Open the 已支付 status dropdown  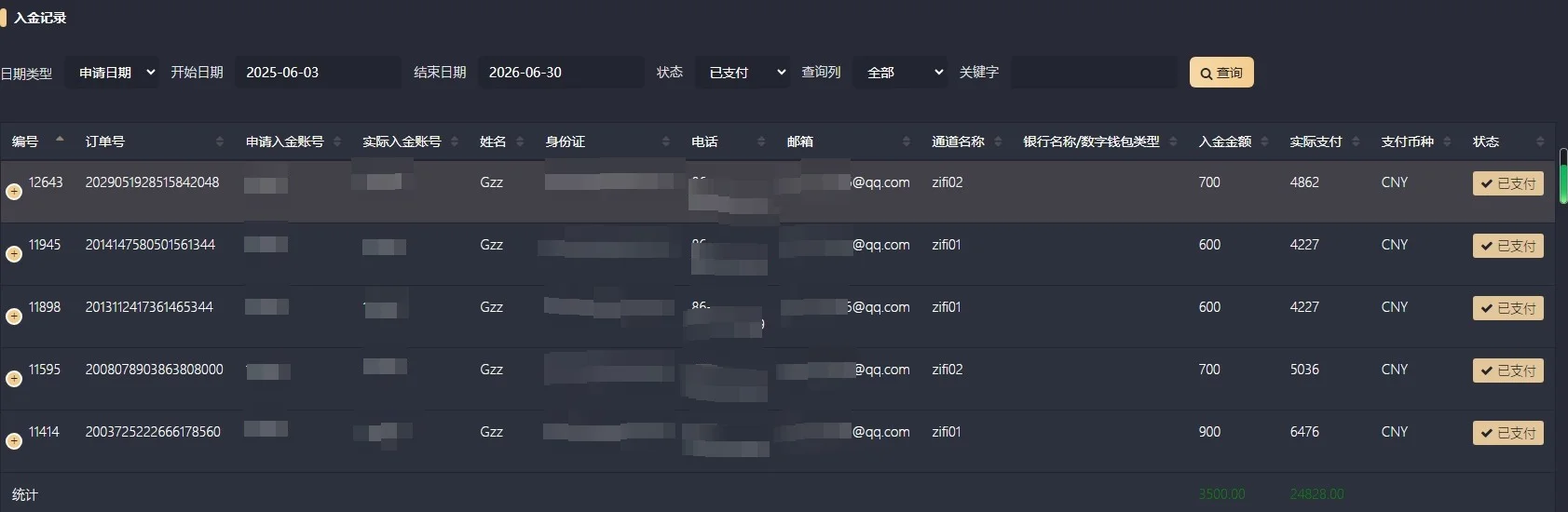click(x=743, y=73)
